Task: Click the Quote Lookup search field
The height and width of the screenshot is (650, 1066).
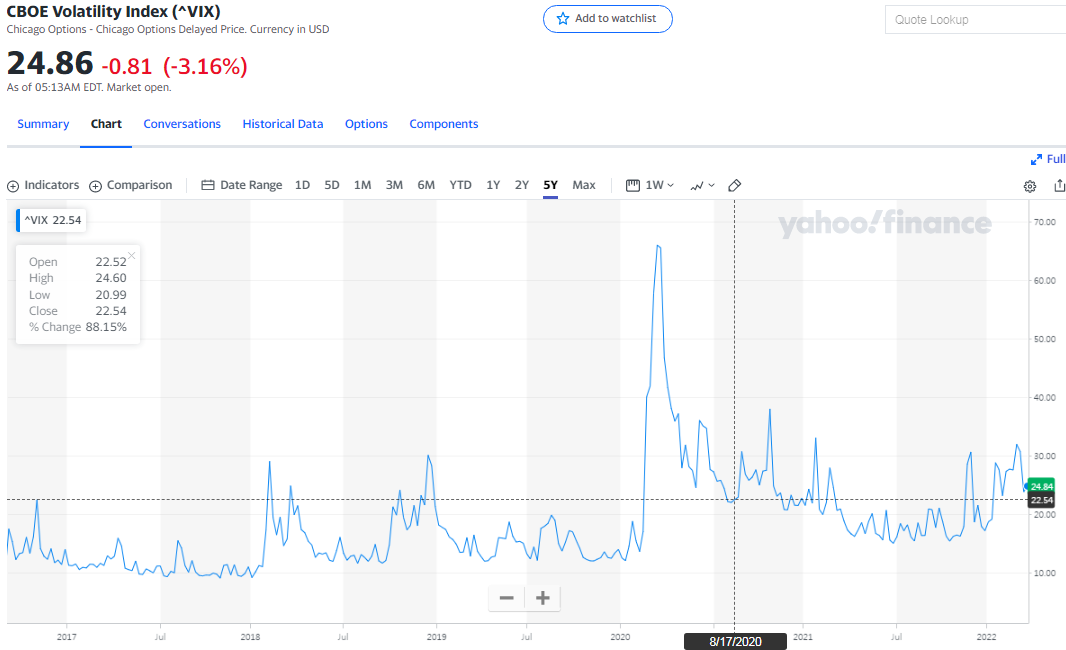Action: coord(976,20)
